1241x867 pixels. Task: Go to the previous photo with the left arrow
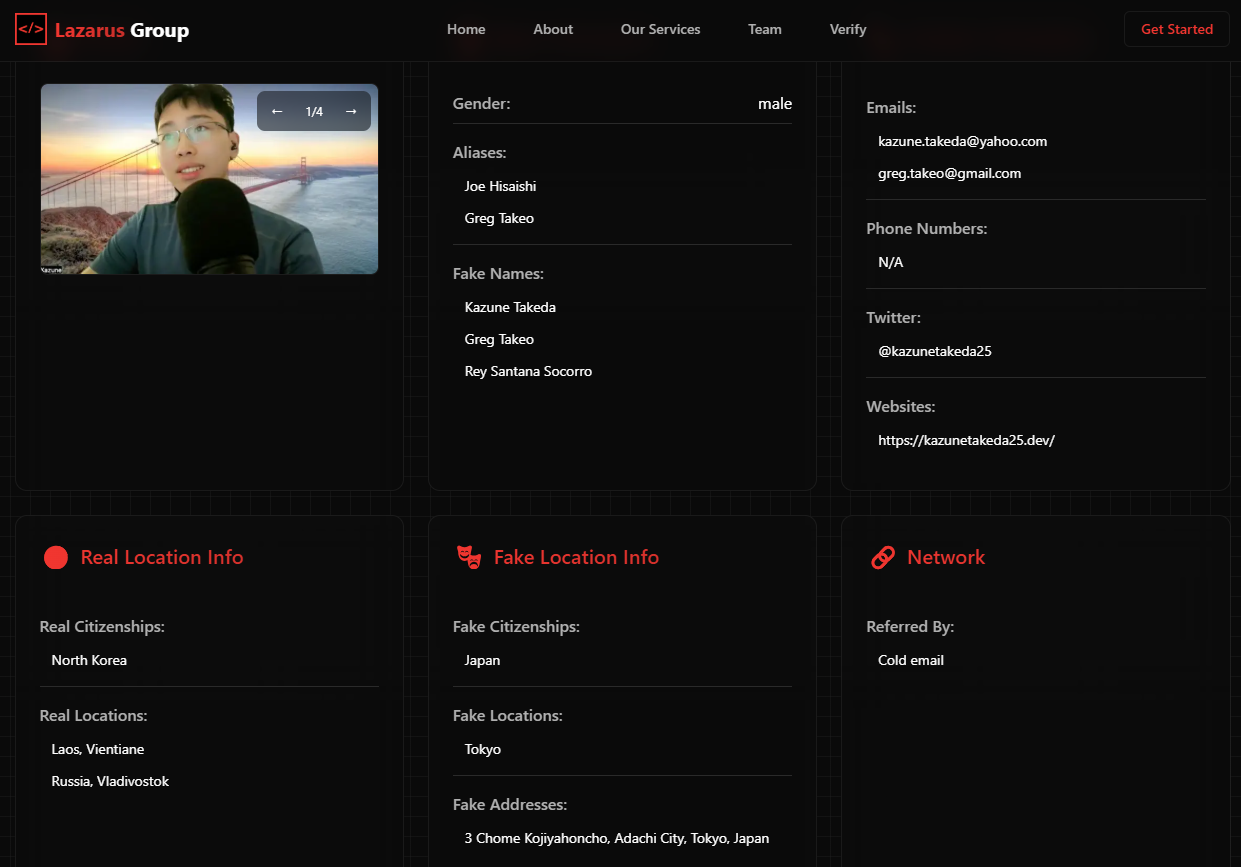click(x=277, y=111)
